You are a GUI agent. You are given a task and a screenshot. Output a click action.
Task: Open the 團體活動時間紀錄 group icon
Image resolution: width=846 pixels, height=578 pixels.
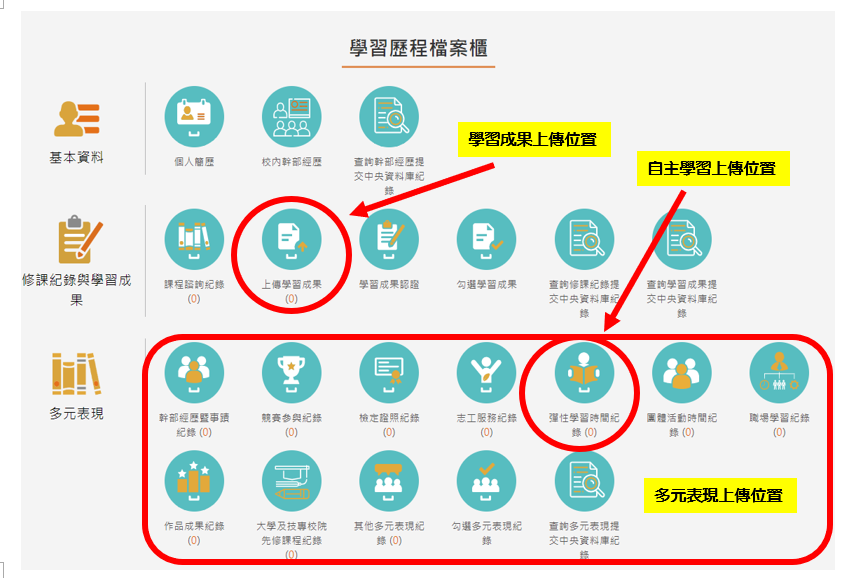681,372
